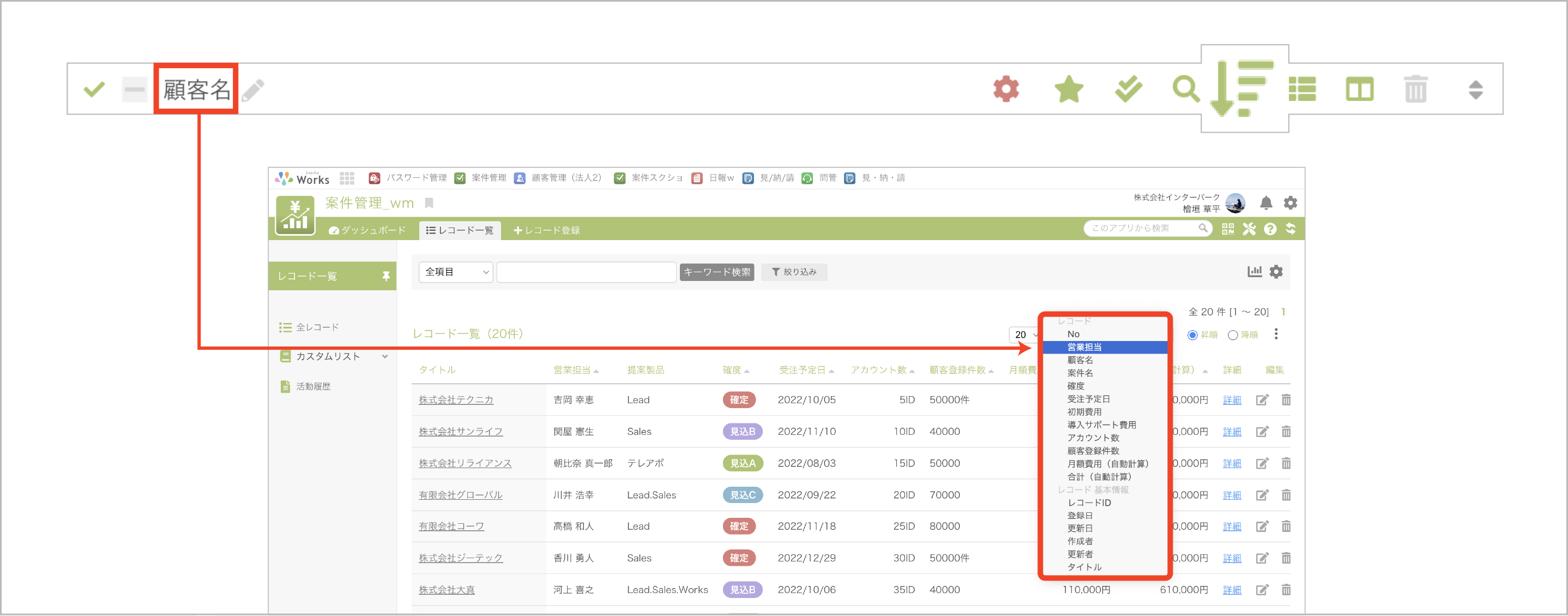Sort by アカウント数 column header
Image resolution: width=1568 pixels, height=616 pixels.
882,370
